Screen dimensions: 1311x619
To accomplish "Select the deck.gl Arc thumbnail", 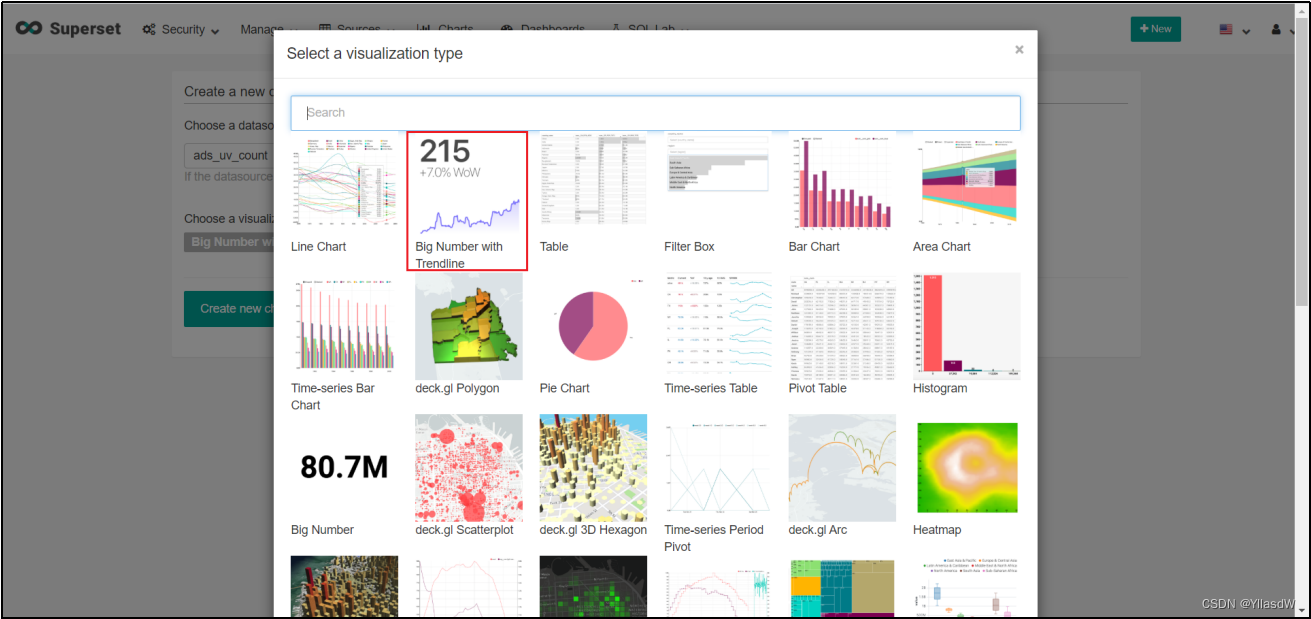I will 842,467.
